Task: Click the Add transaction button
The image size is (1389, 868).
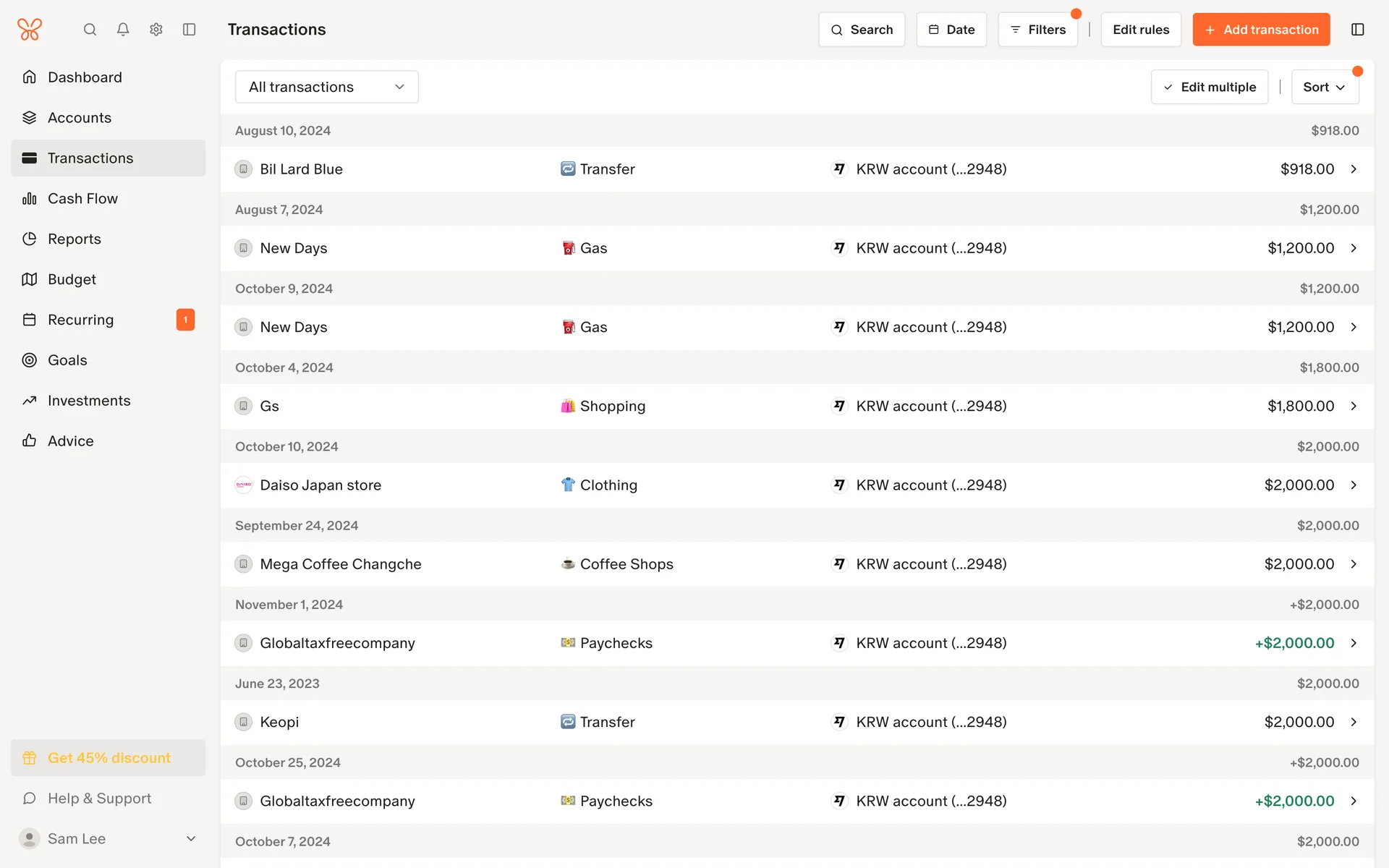Action: click(1260, 30)
